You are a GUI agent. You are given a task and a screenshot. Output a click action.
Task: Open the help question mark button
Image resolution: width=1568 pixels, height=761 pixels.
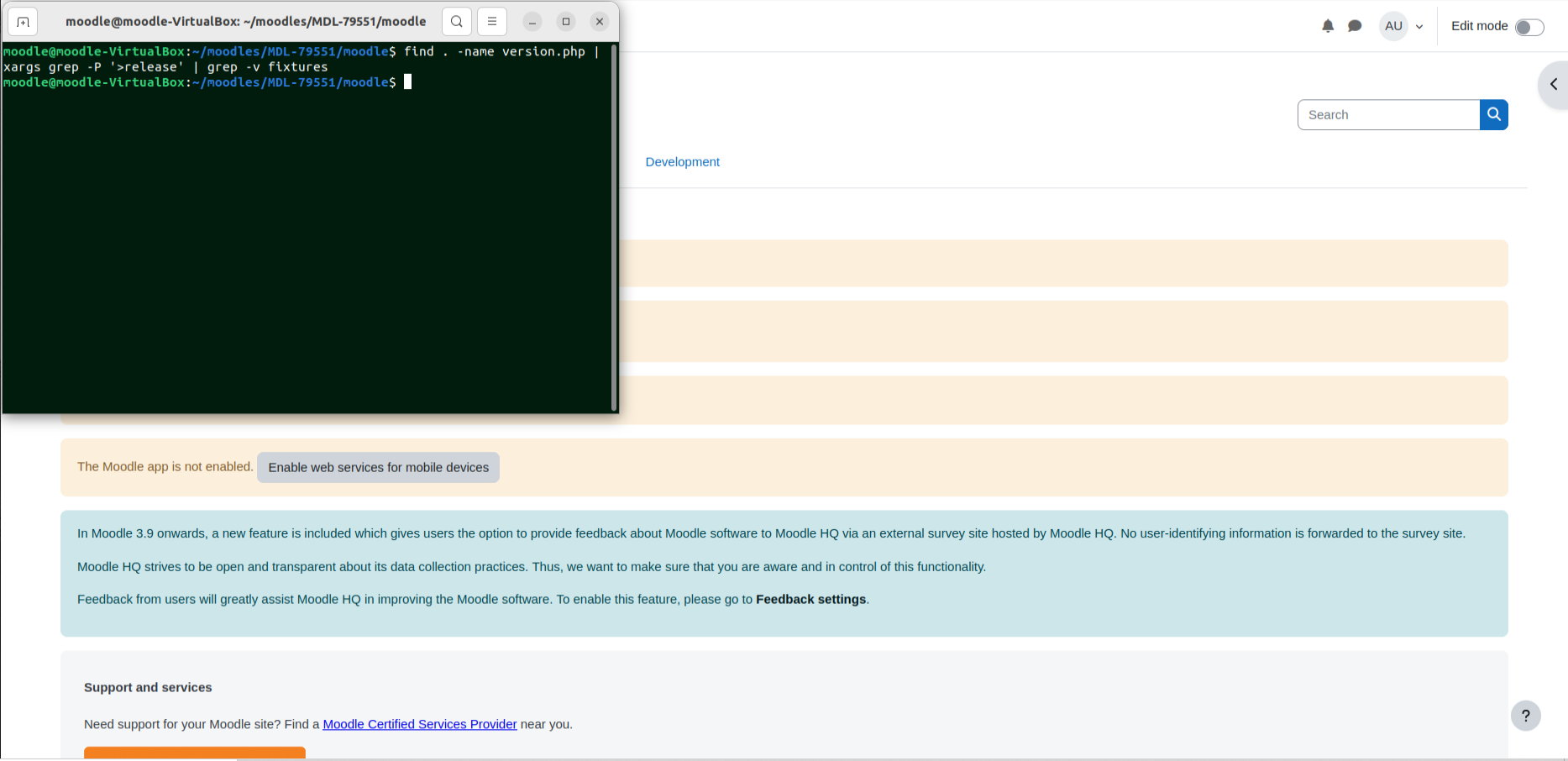(x=1526, y=716)
